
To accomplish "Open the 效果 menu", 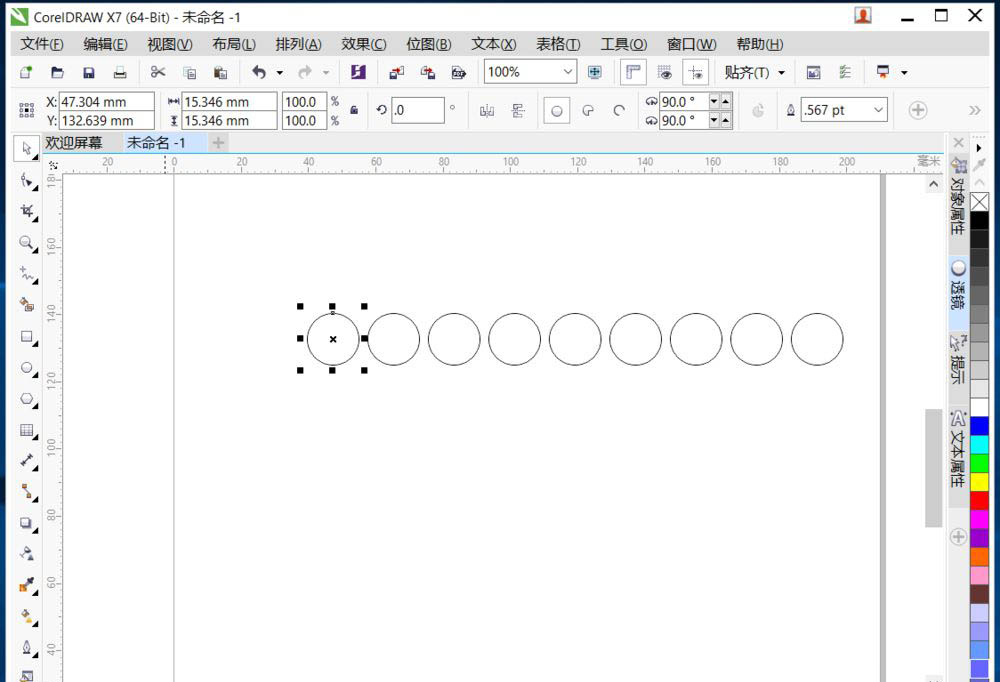I will tap(363, 44).
